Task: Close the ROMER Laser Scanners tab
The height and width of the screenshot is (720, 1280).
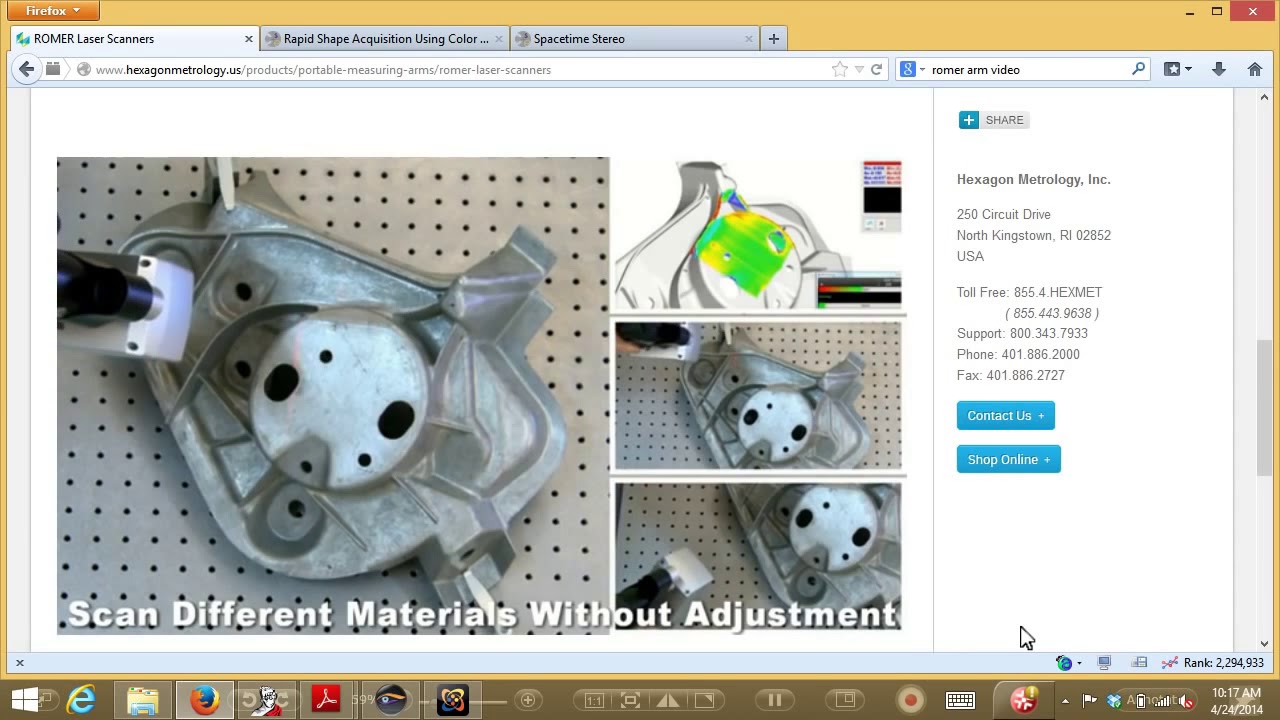Action: (x=249, y=39)
